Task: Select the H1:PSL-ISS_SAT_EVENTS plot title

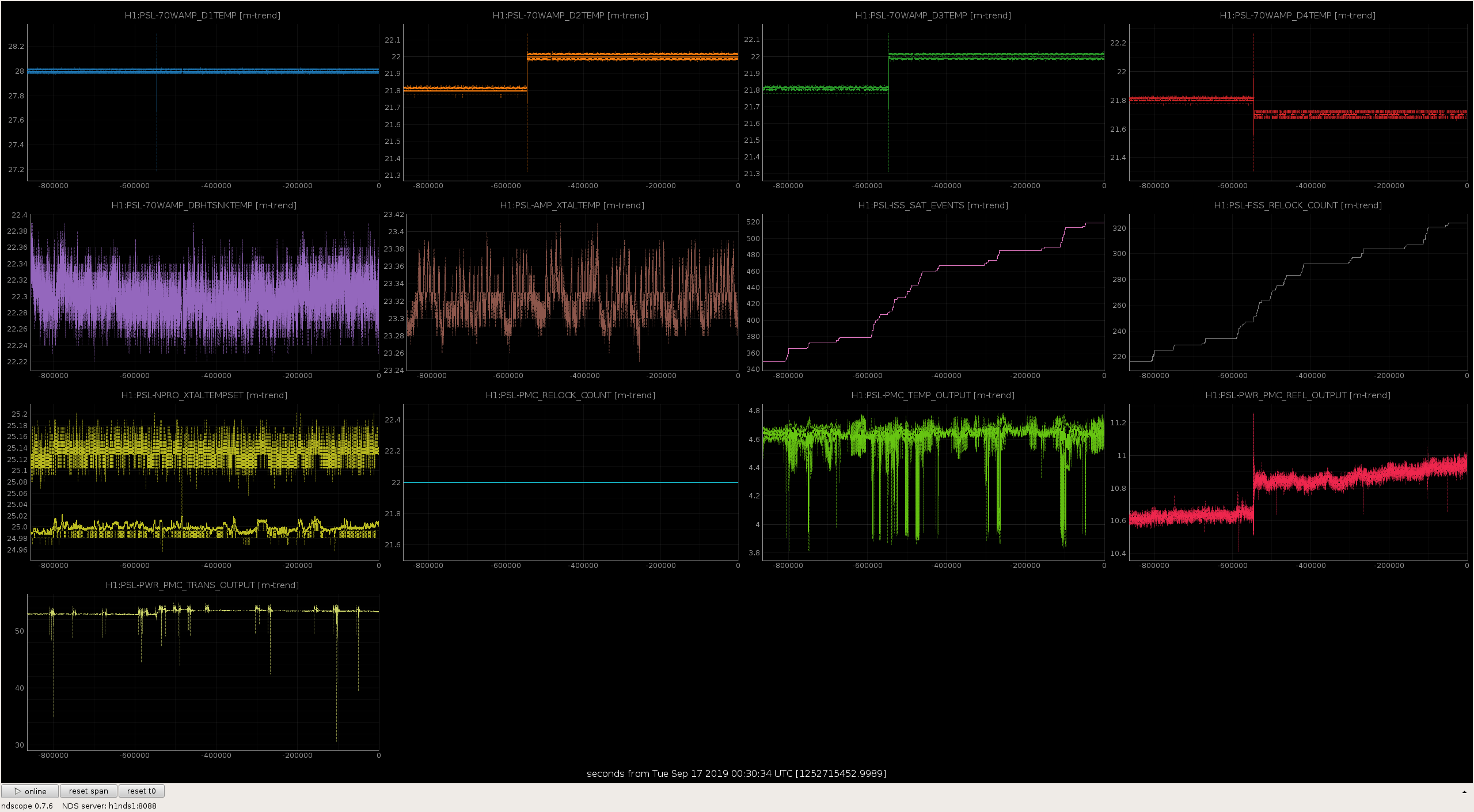Action: click(933, 205)
